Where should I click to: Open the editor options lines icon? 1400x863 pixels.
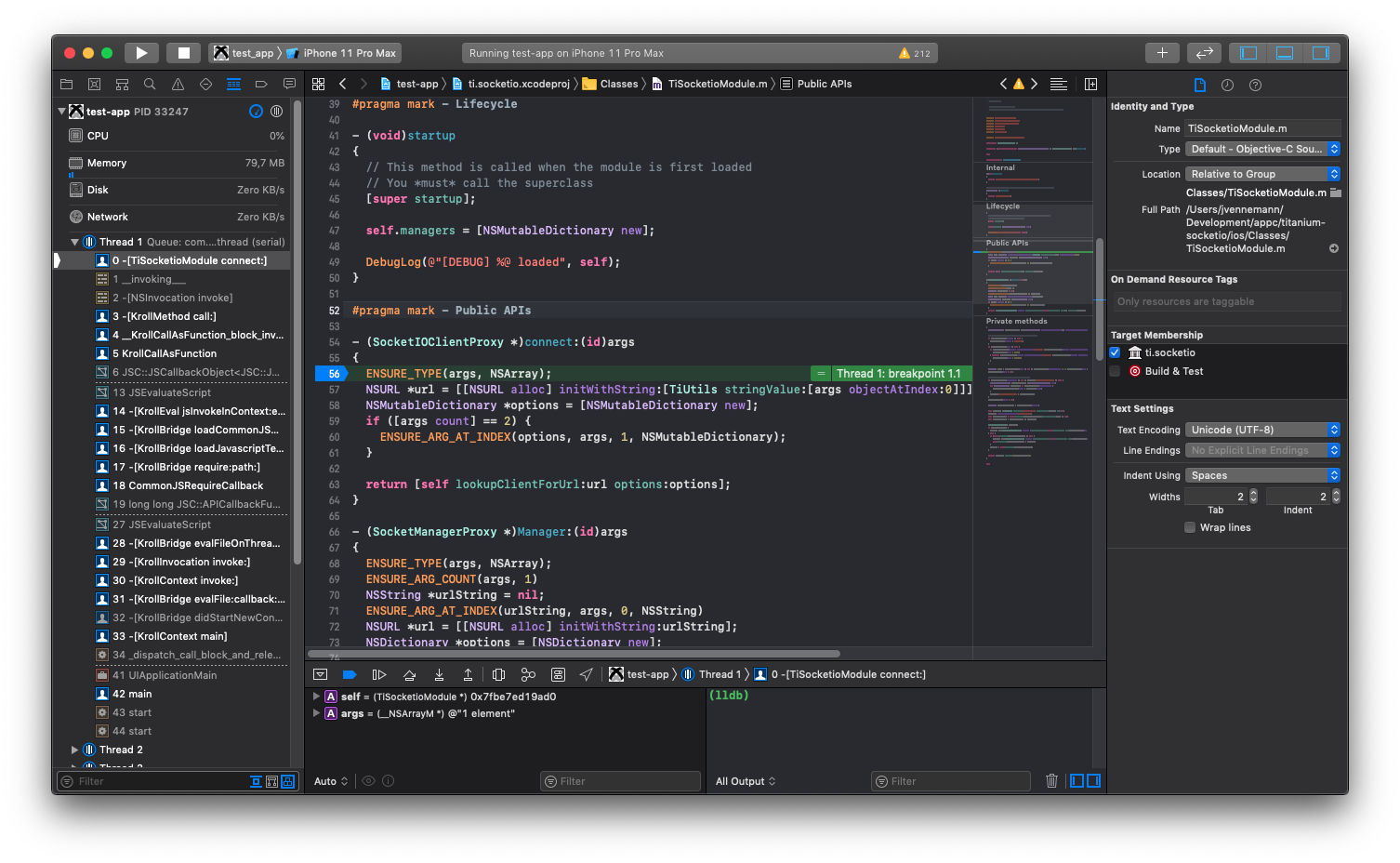tap(1058, 84)
